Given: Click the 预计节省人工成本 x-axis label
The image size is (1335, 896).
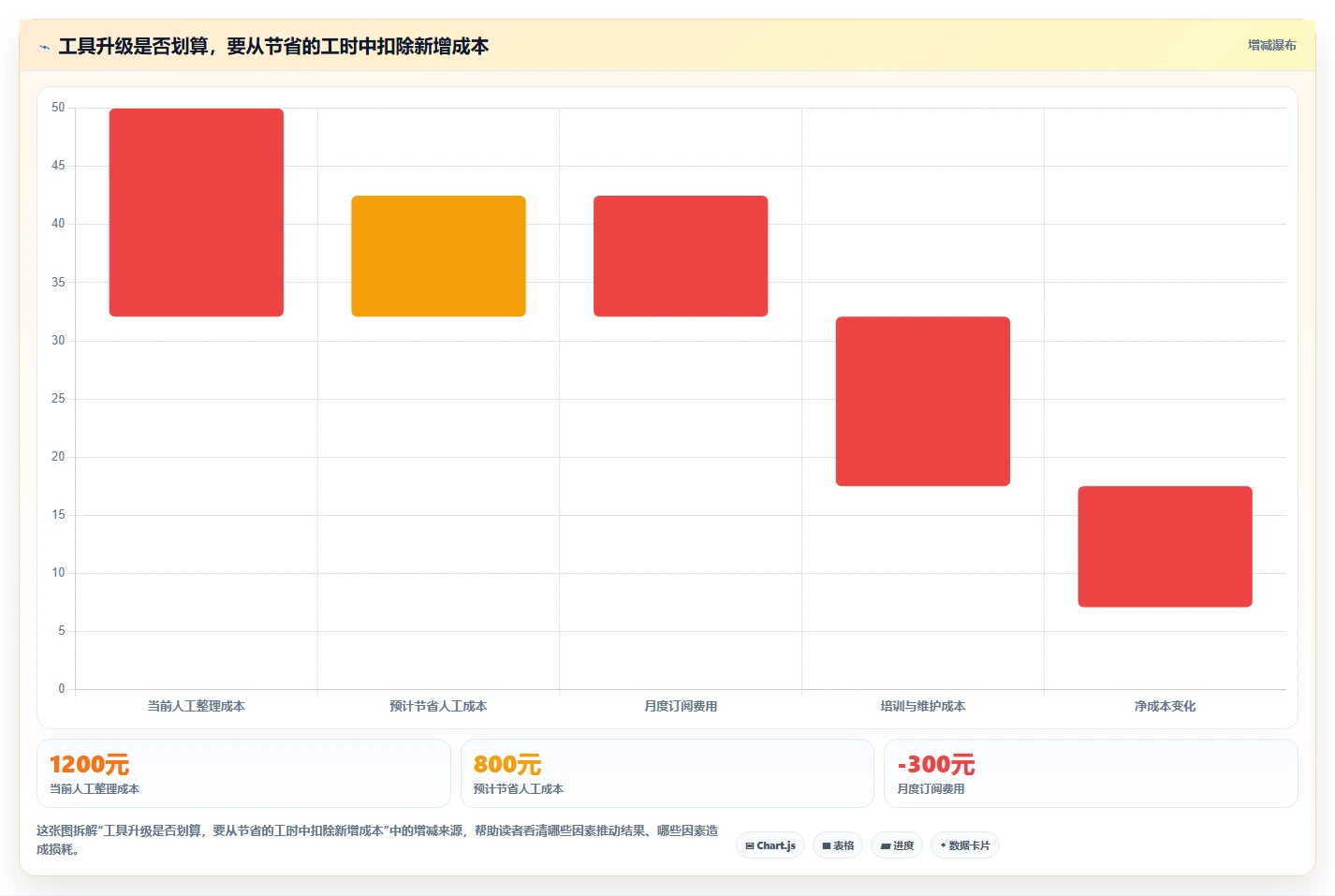Looking at the screenshot, I should click(438, 706).
